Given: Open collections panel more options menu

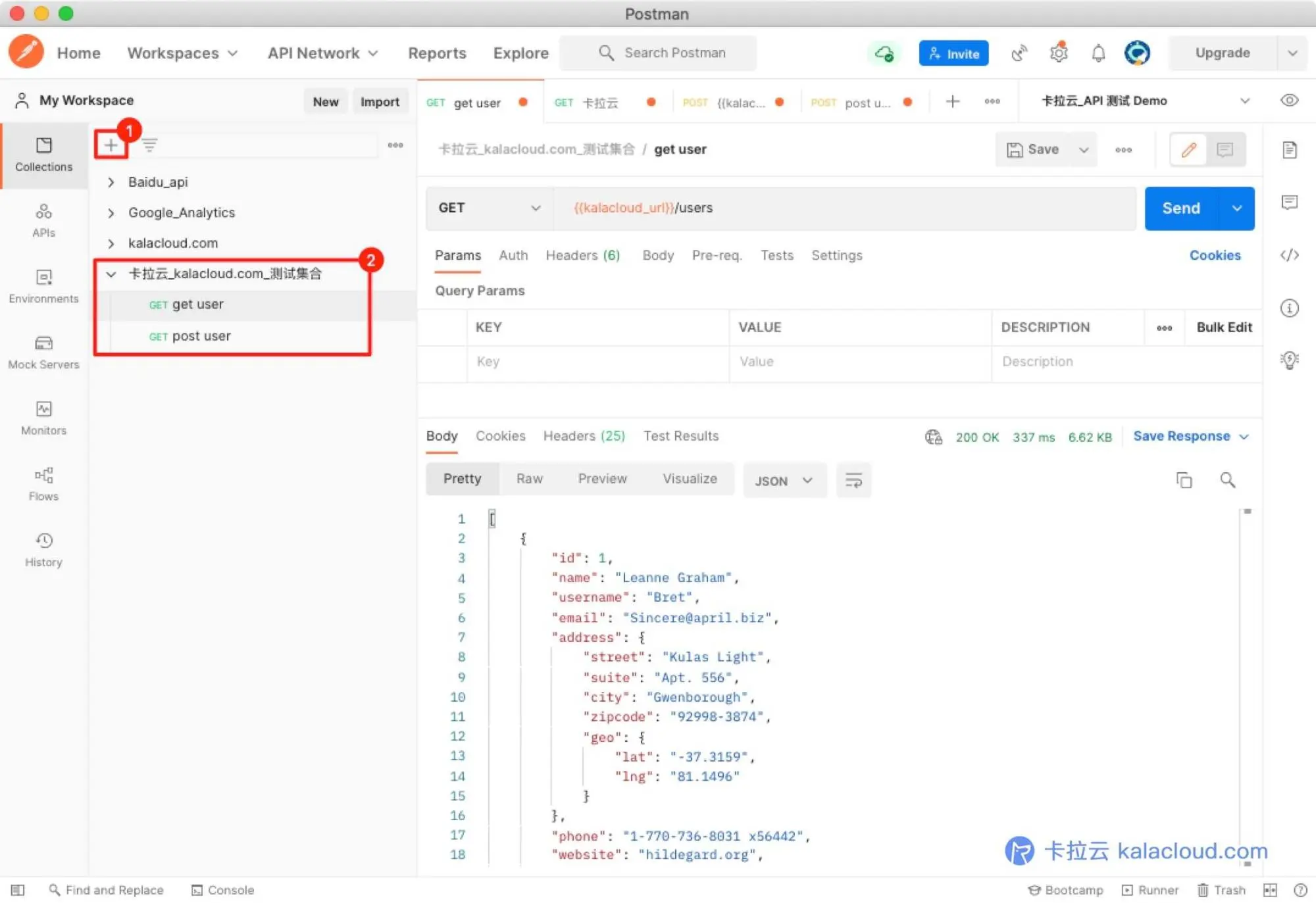Looking at the screenshot, I should point(395,145).
